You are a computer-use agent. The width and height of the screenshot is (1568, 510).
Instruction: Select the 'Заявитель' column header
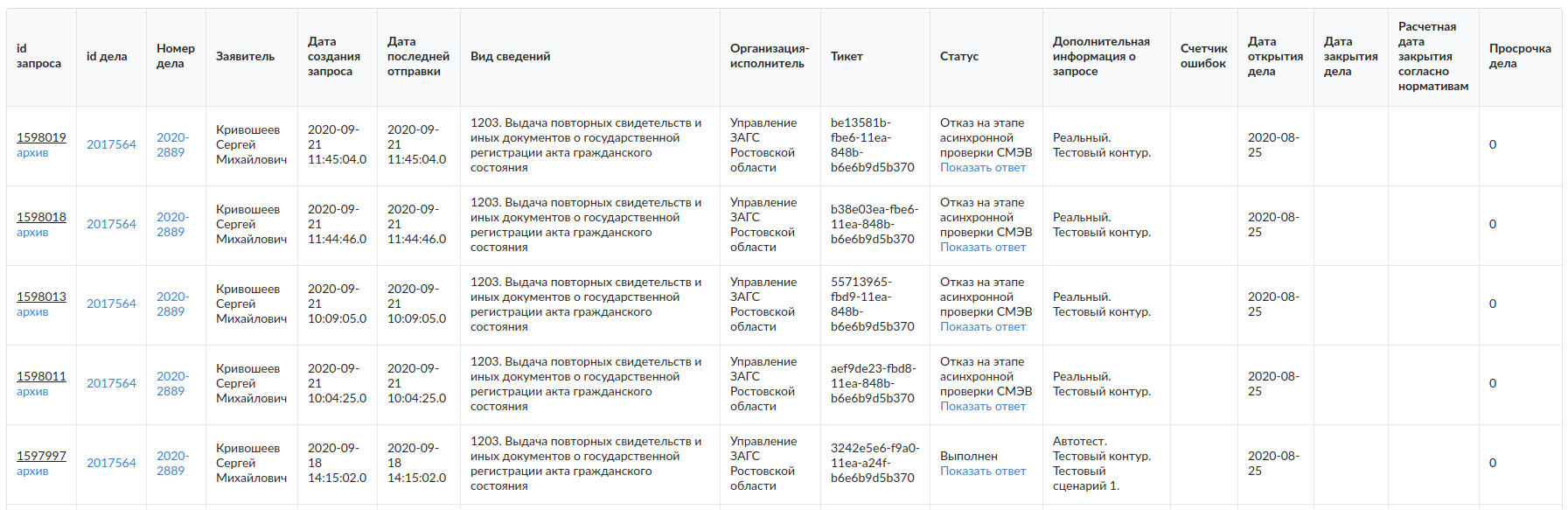pos(245,56)
